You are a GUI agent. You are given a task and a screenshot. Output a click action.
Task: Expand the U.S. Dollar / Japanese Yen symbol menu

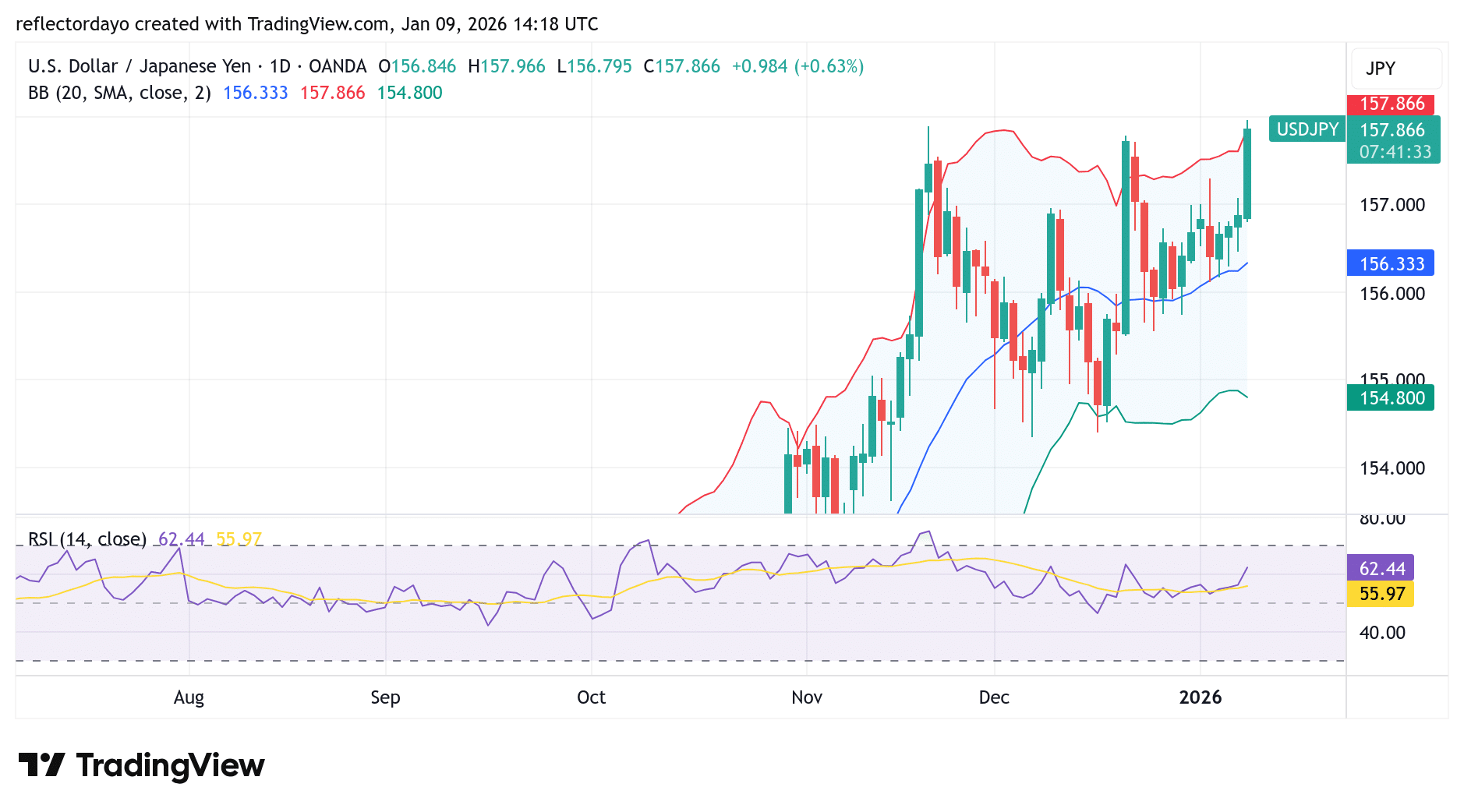[139, 66]
